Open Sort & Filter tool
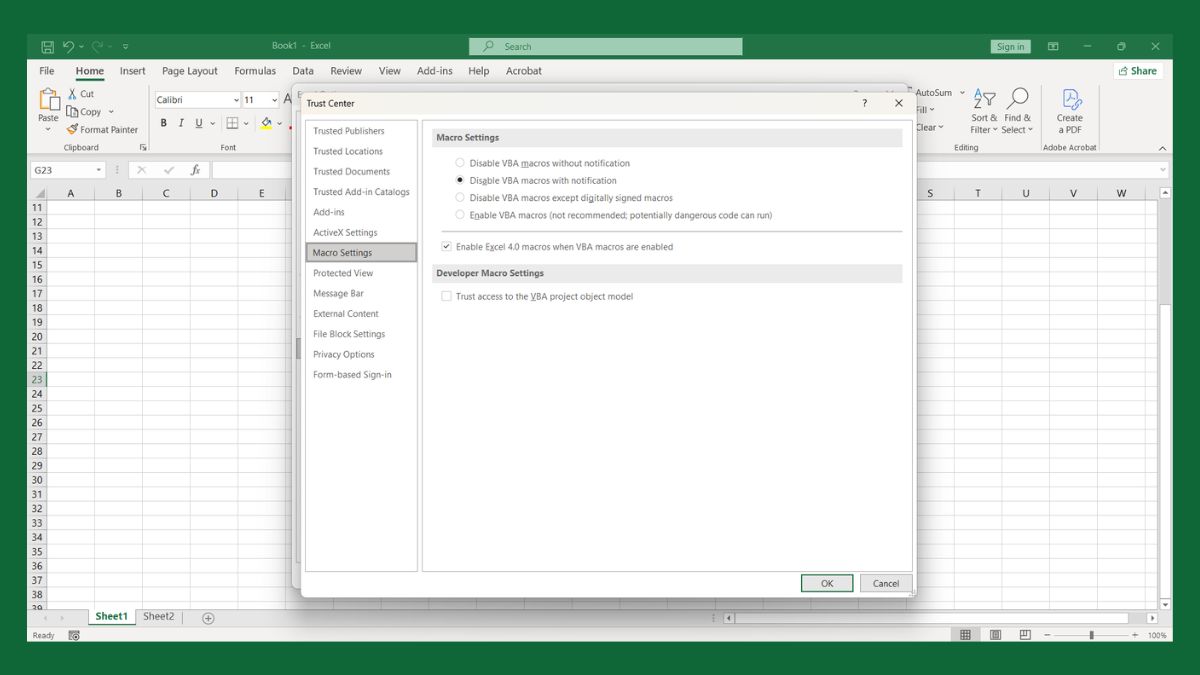 click(984, 110)
